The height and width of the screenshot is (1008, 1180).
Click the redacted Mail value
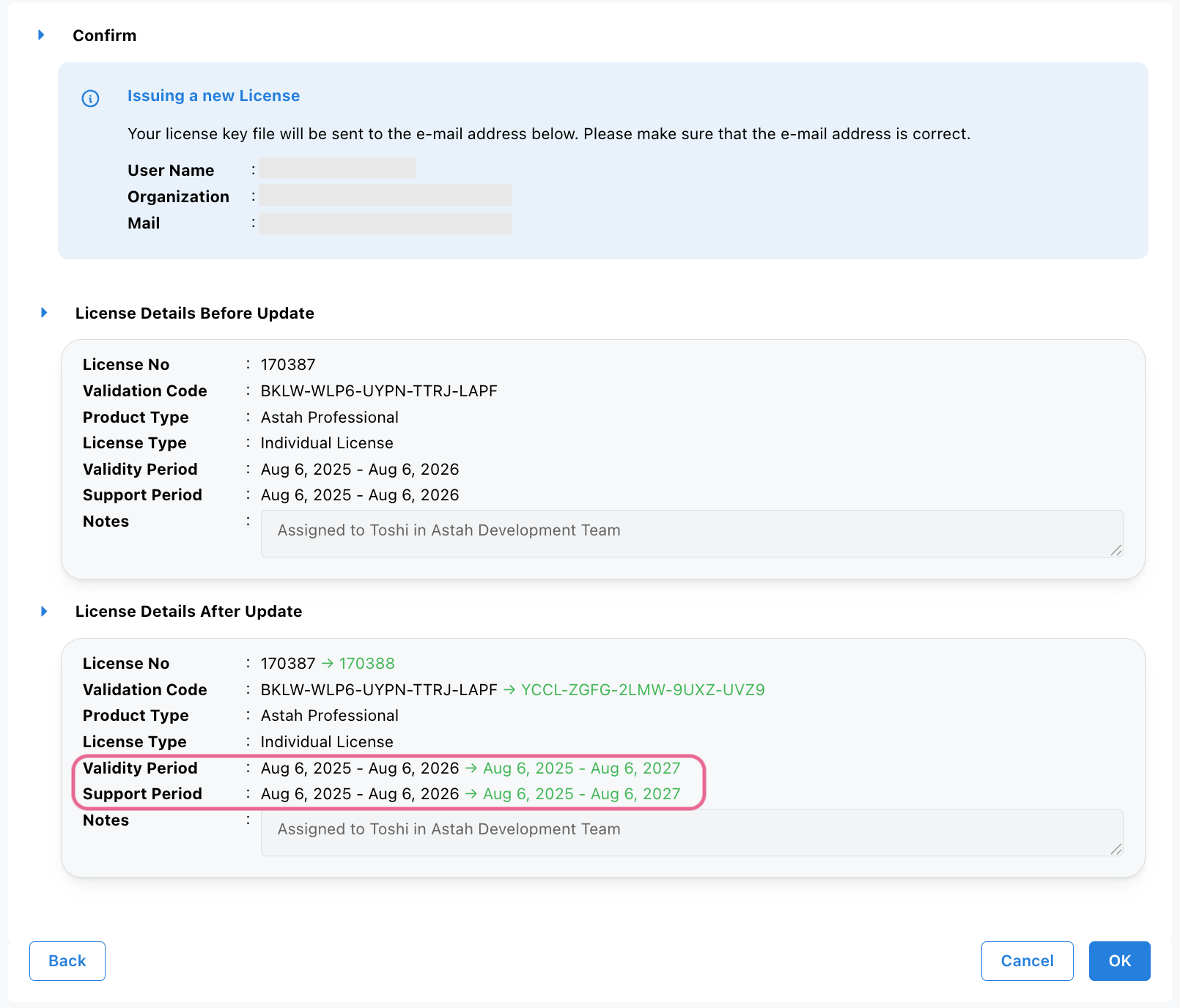pos(386,223)
